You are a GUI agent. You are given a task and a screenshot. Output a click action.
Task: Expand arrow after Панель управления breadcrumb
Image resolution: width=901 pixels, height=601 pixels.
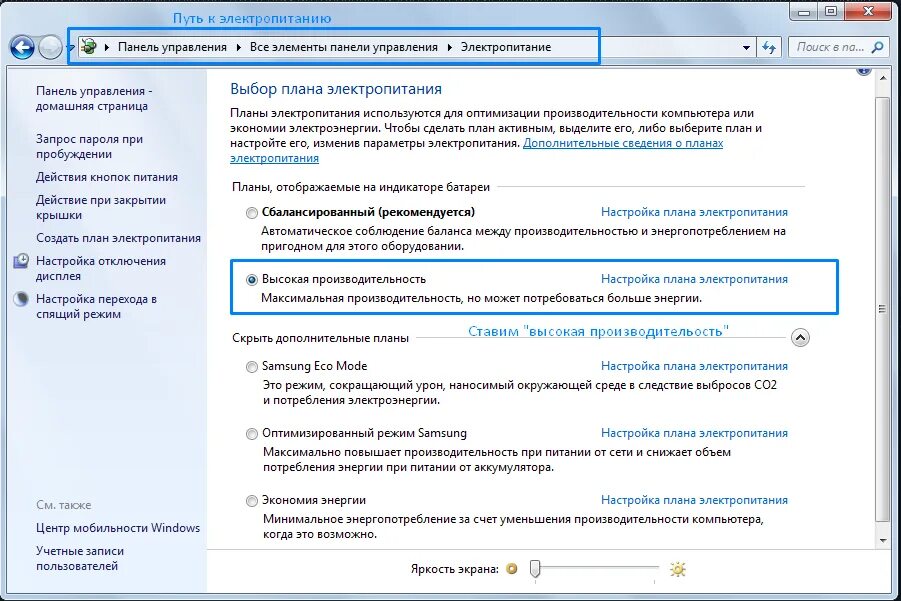click(238, 47)
